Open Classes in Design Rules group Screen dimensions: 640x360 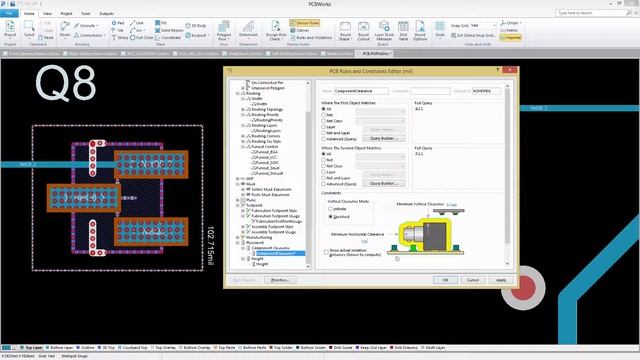pyautogui.click(x=300, y=30)
